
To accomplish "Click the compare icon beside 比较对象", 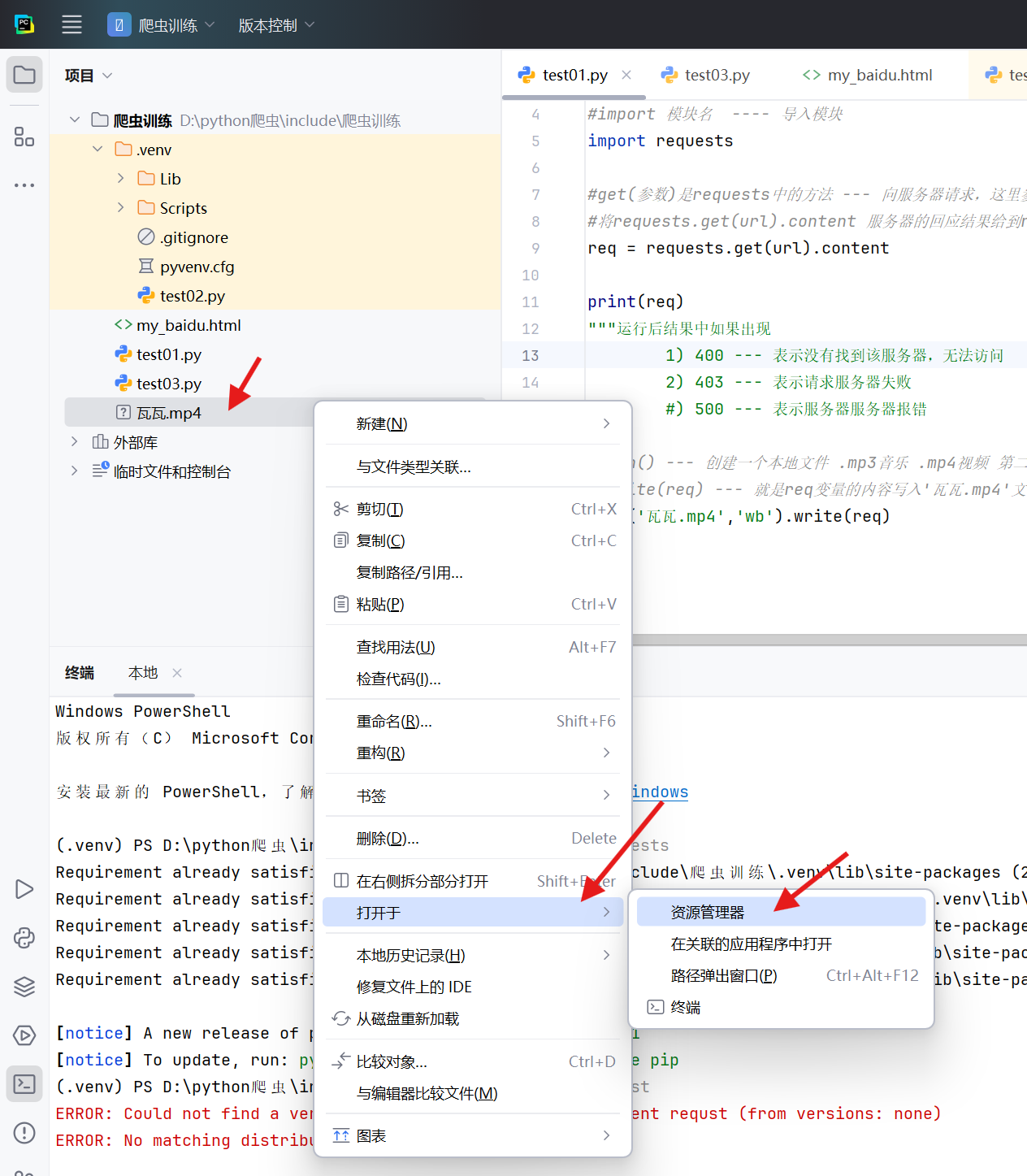I will point(341,1061).
